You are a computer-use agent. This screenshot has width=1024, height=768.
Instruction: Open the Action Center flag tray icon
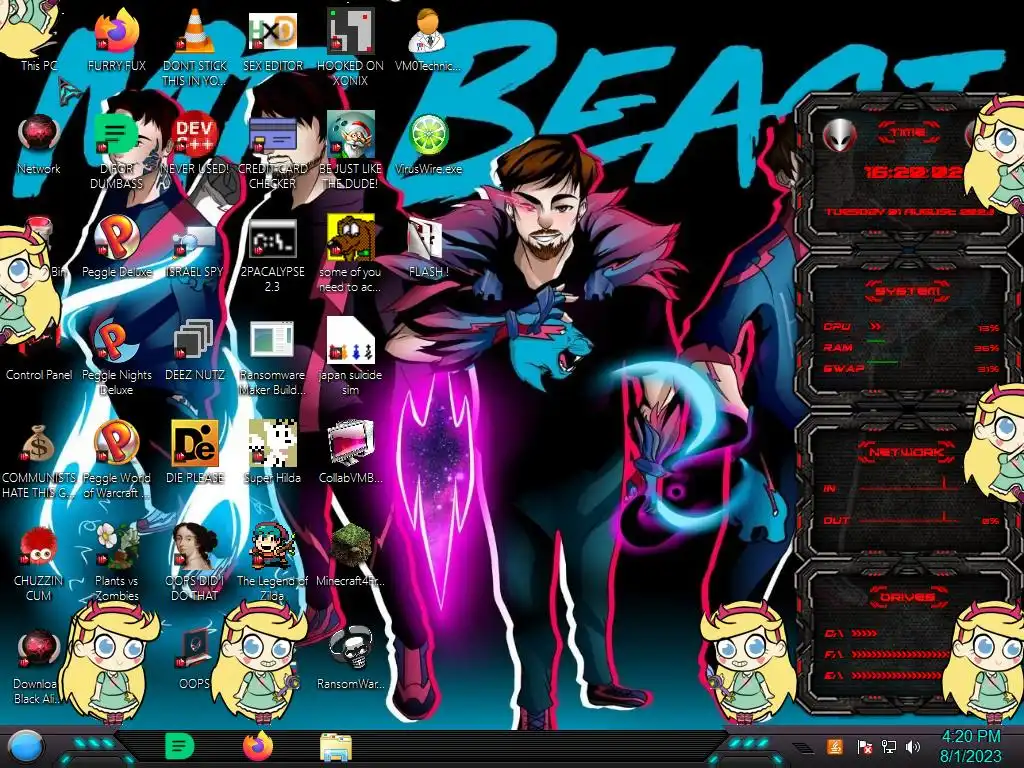coord(865,747)
